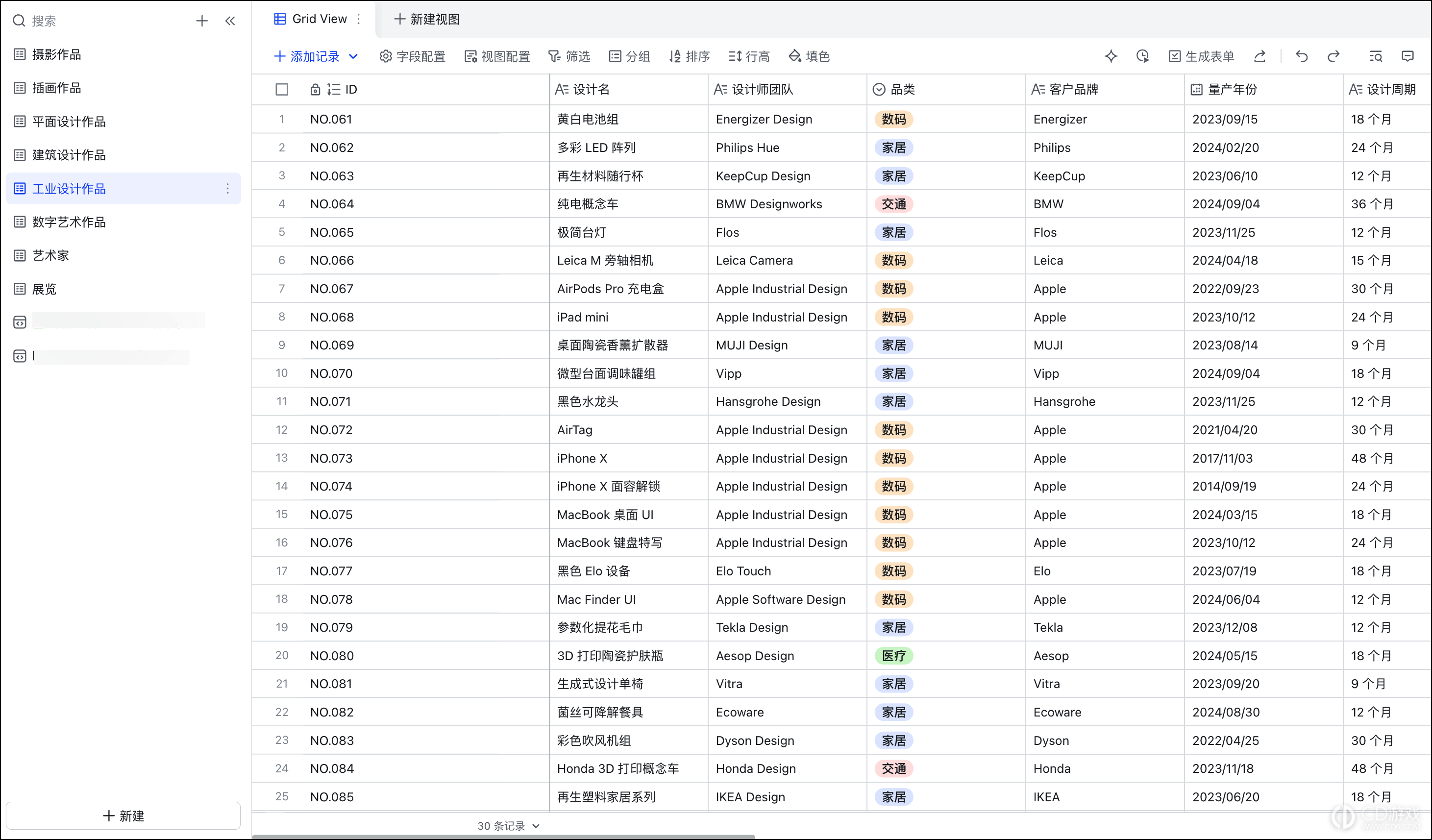Open 摄影作品 table in sidebar

(x=123, y=54)
